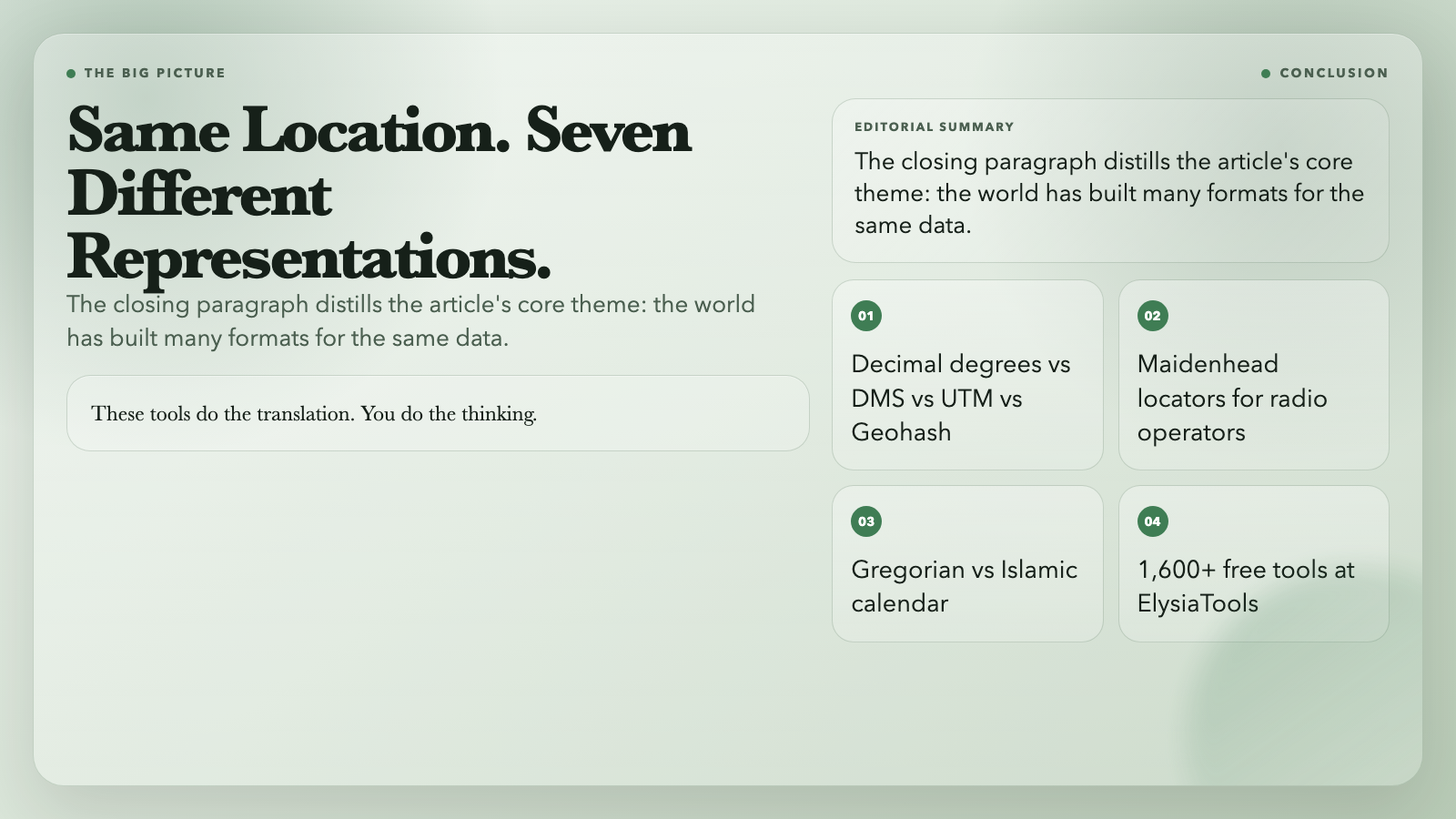The height and width of the screenshot is (819, 1456).
Task: Click the EDITORIAL SUMMARY heading text
Action: click(x=935, y=126)
